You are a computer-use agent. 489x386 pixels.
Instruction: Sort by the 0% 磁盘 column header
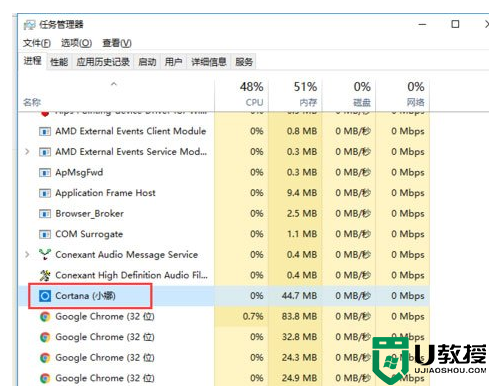click(349, 94)
